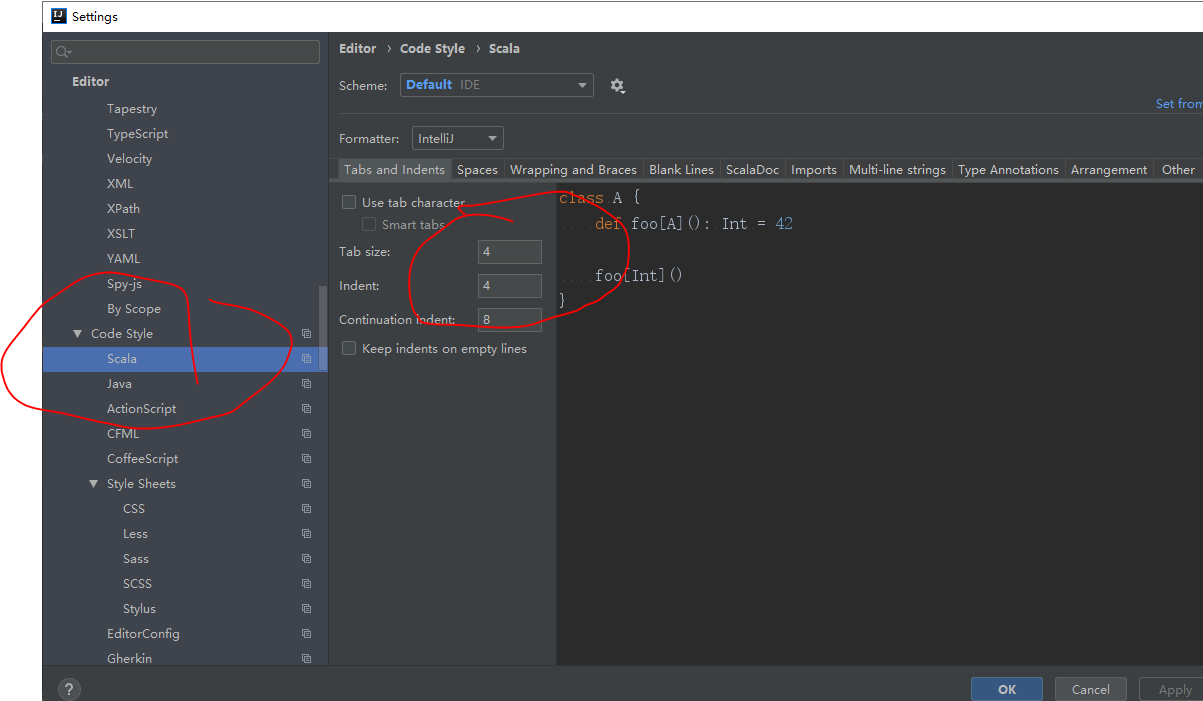Click the Indent input field
The width and height of the screenshot is (1203, 701).
(510, 286)
